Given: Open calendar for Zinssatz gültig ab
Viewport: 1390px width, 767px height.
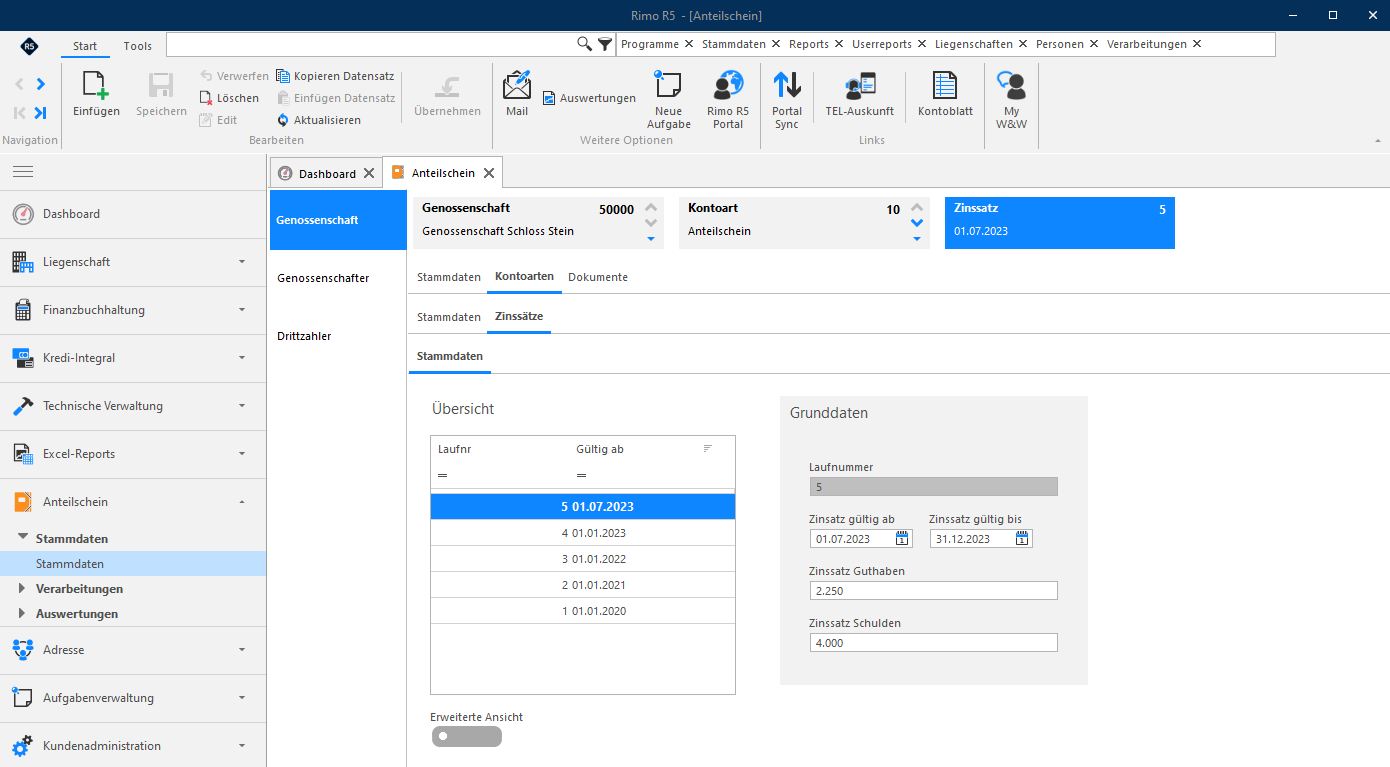Looking at the screenshot, I should click(902, 539).
